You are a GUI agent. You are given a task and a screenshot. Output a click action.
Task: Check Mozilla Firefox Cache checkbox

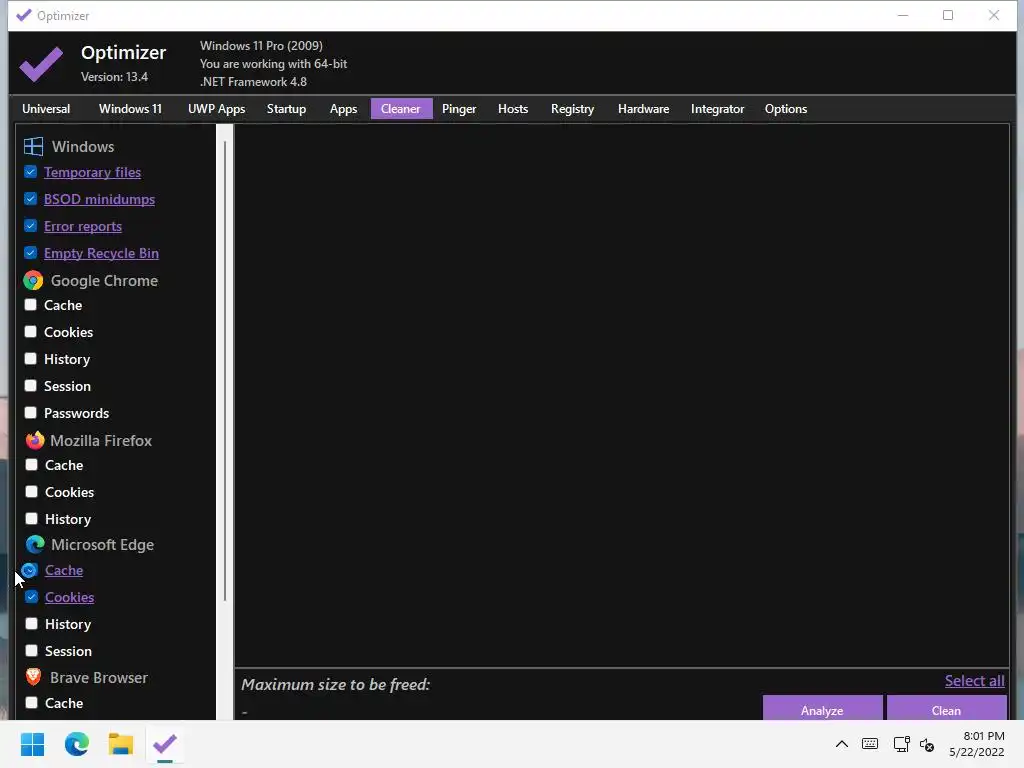click(31, 465)
